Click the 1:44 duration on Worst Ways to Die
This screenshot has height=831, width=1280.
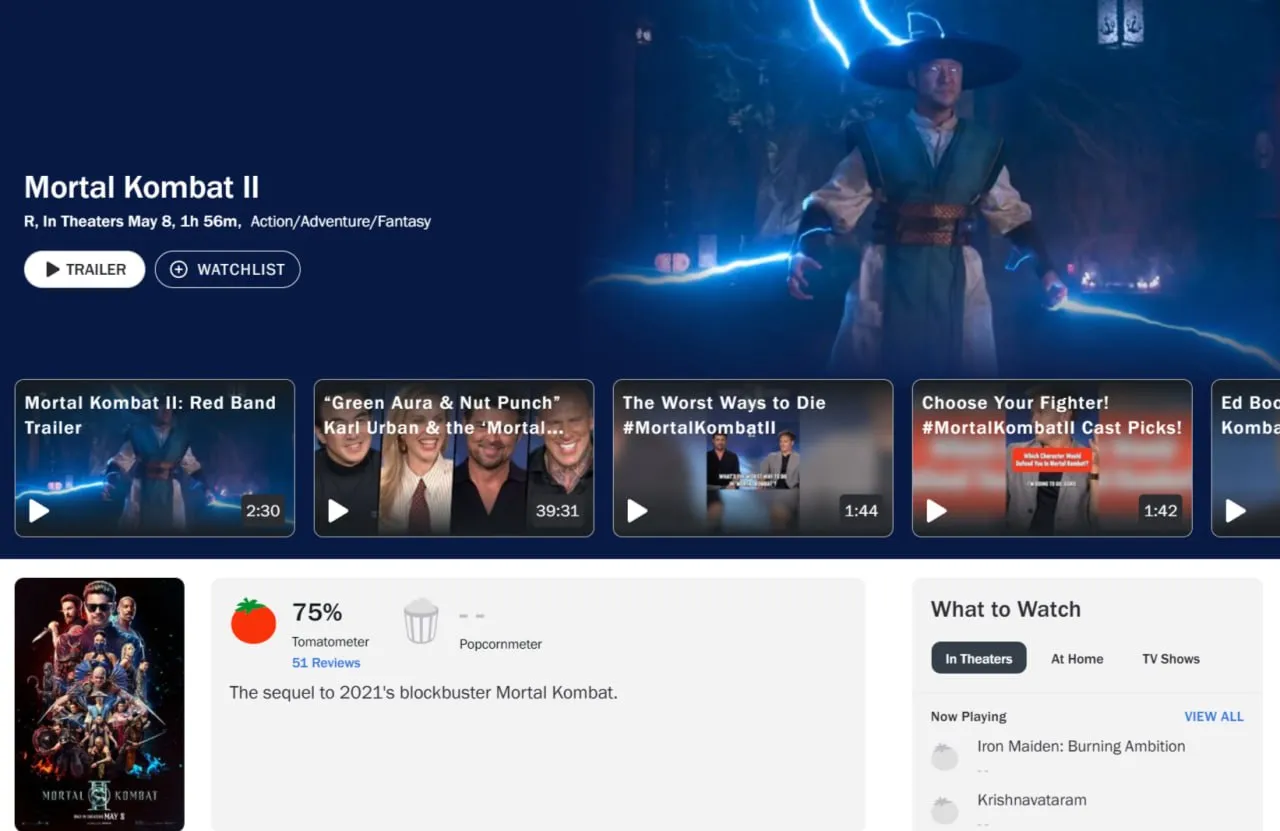[x=861, y=511]
